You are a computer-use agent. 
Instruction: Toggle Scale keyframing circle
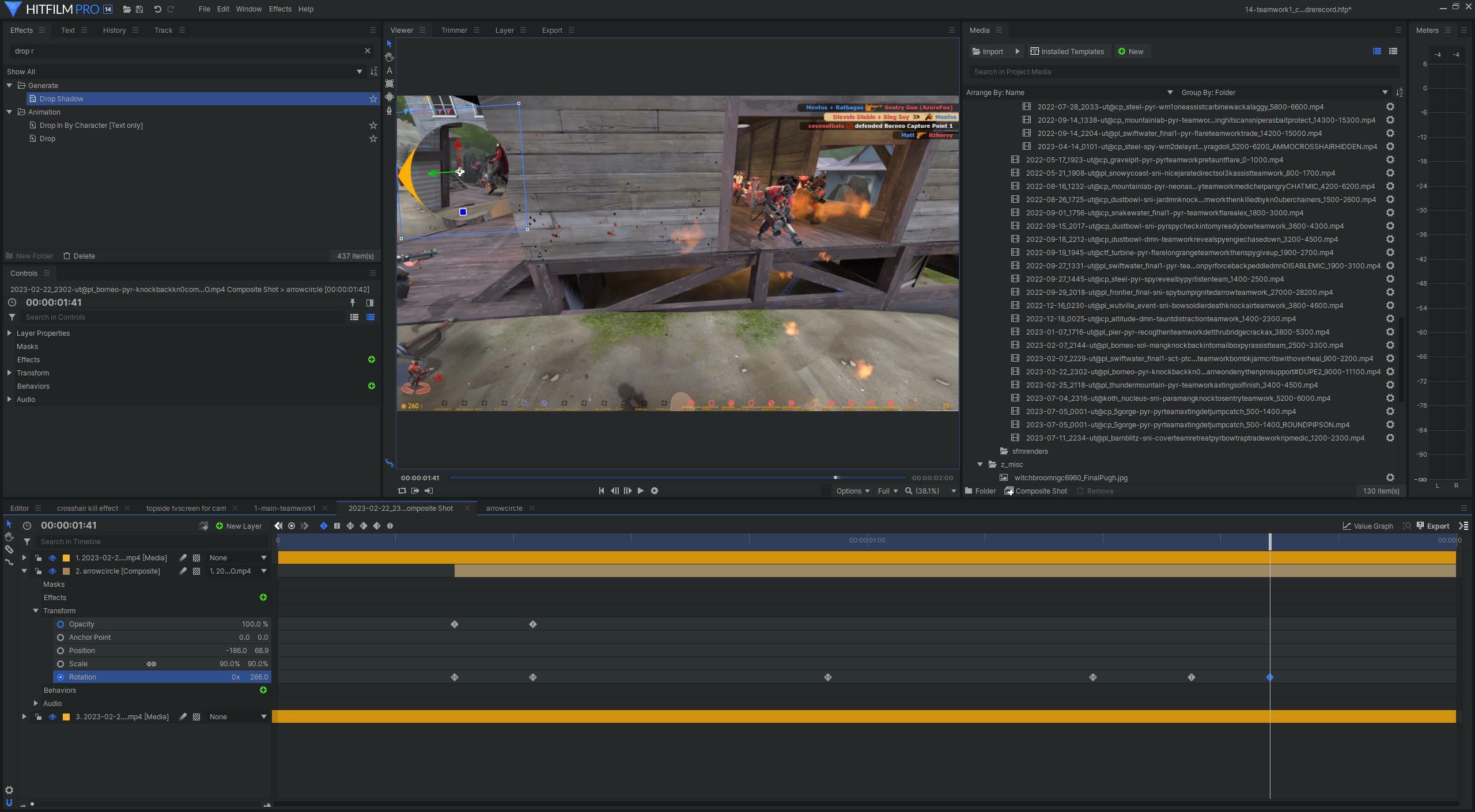(60, 664)
